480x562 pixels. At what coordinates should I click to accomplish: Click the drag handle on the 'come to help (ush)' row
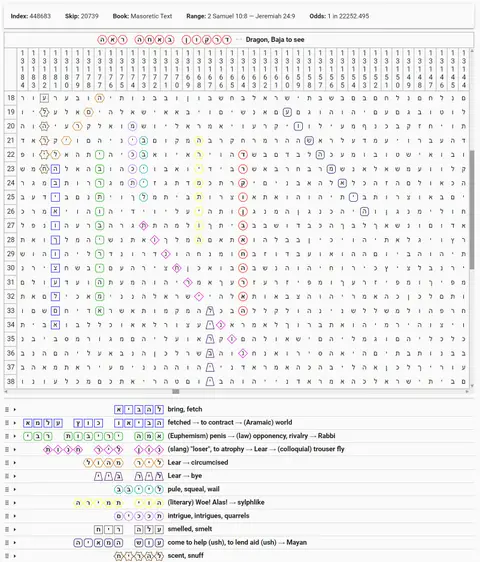(x=7, y=543)
